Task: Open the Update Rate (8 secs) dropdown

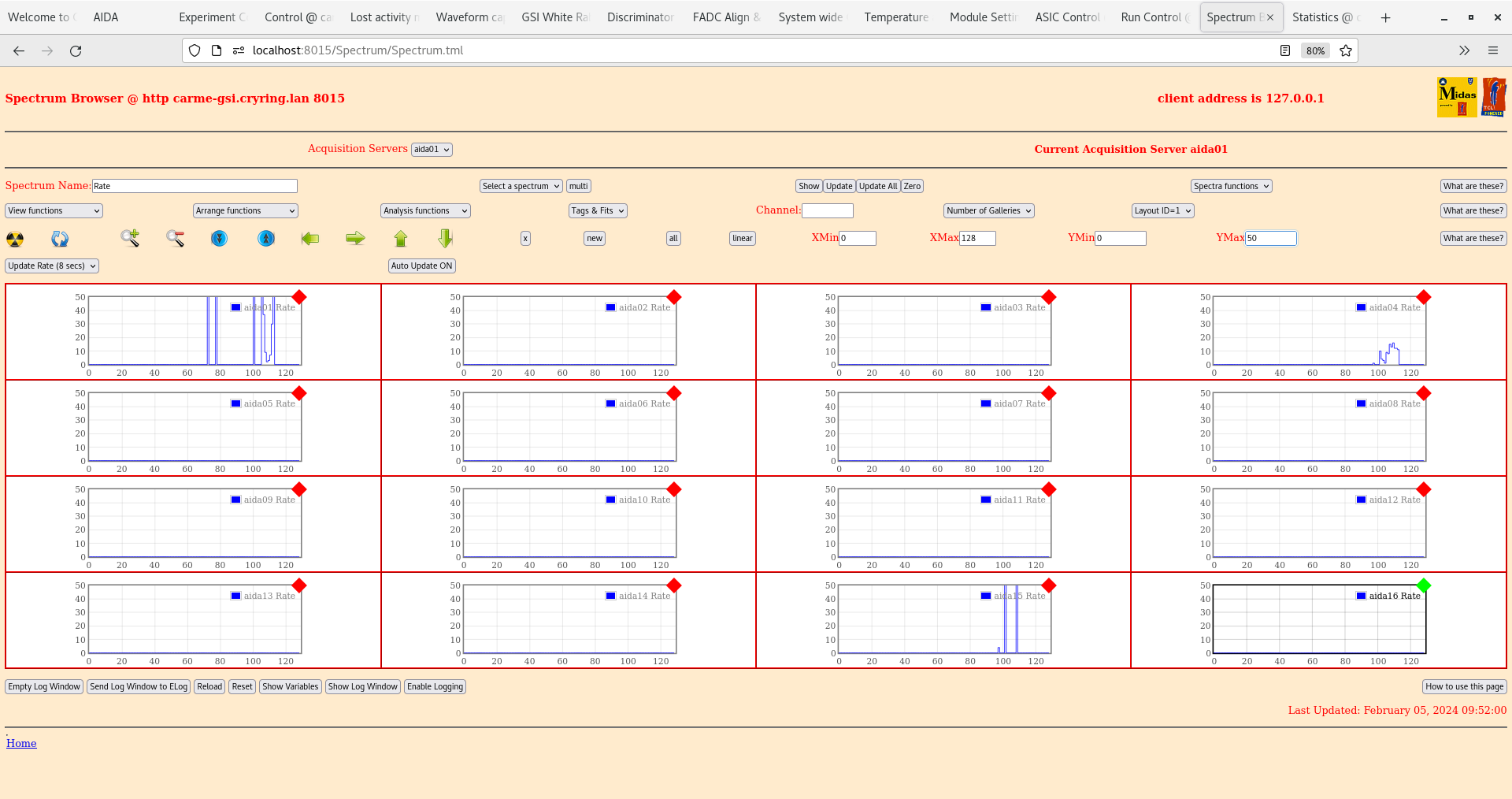Action: (52, 266)
